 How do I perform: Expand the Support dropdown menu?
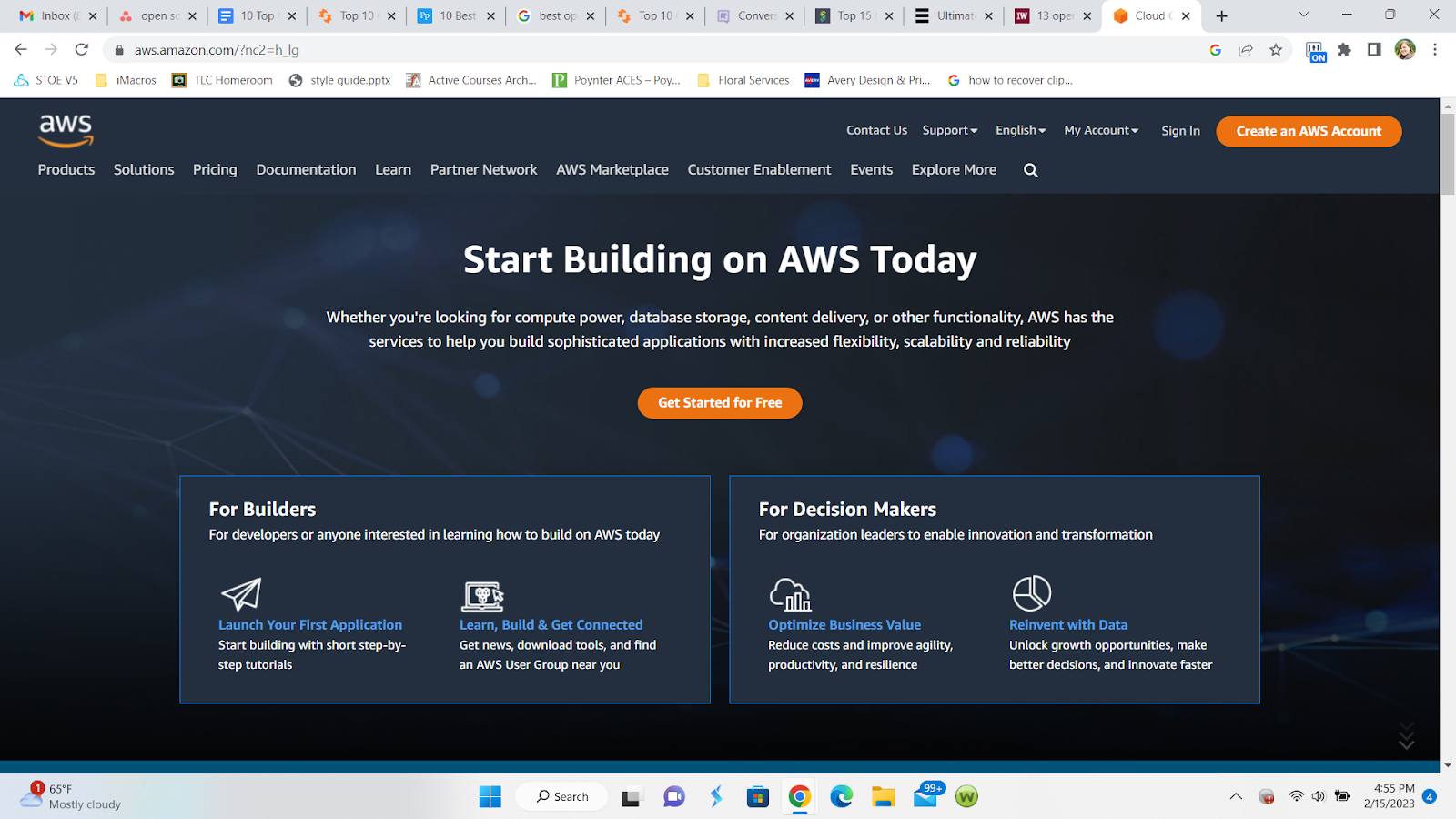click(x=949, y=130)
